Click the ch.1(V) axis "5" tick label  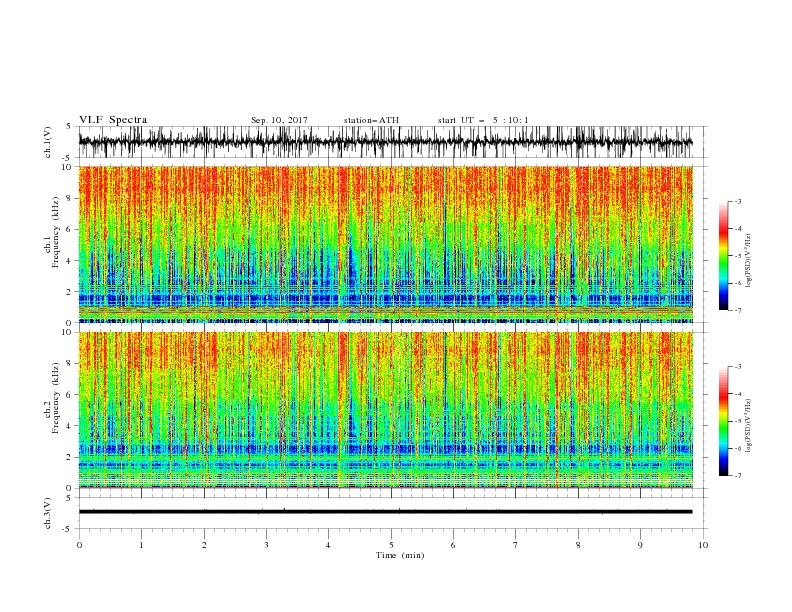coord(69,127)
